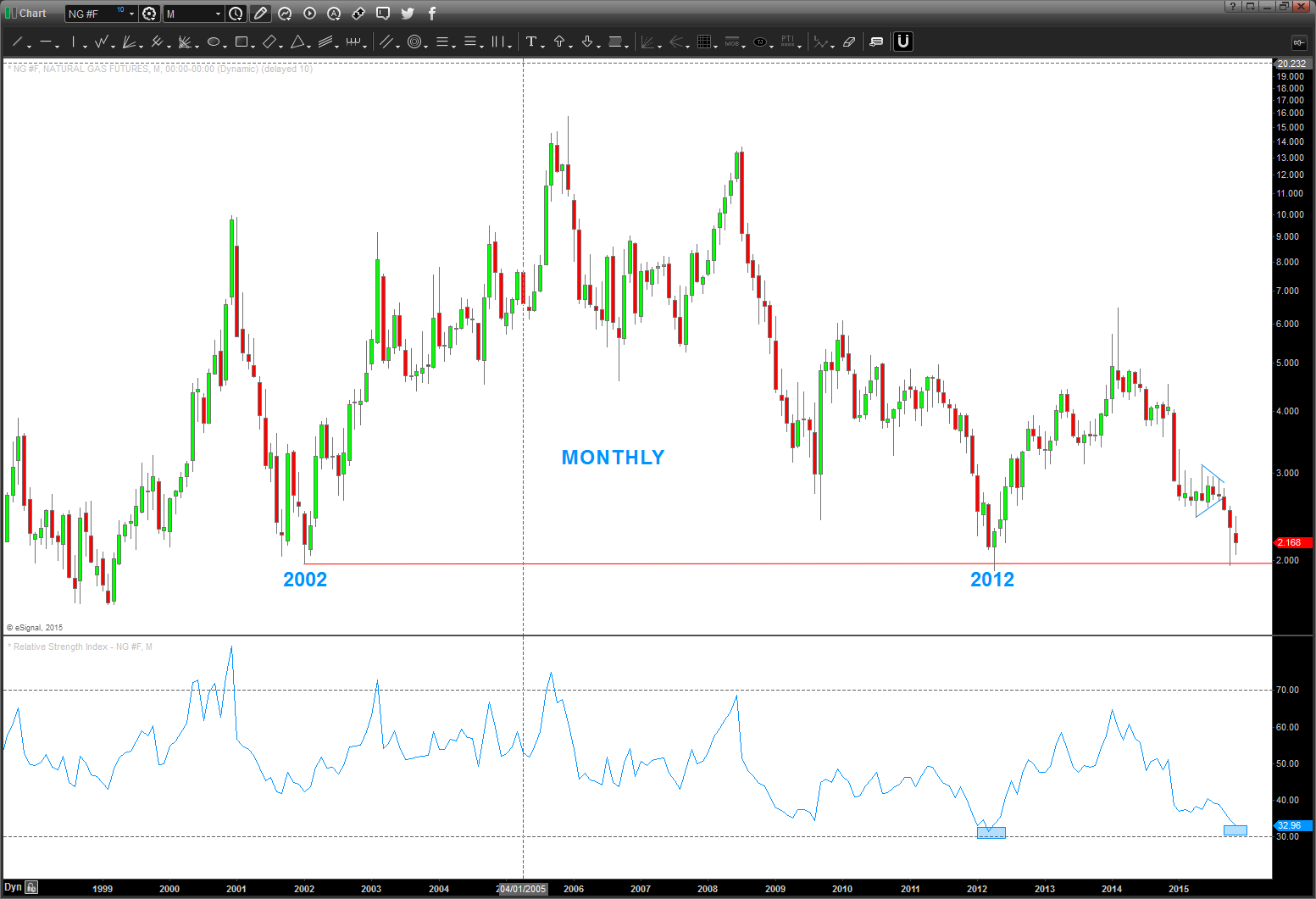Expand the trend line tool options arrow
The width and height of the screenshot is (1316, 899).
click(30, 45)
